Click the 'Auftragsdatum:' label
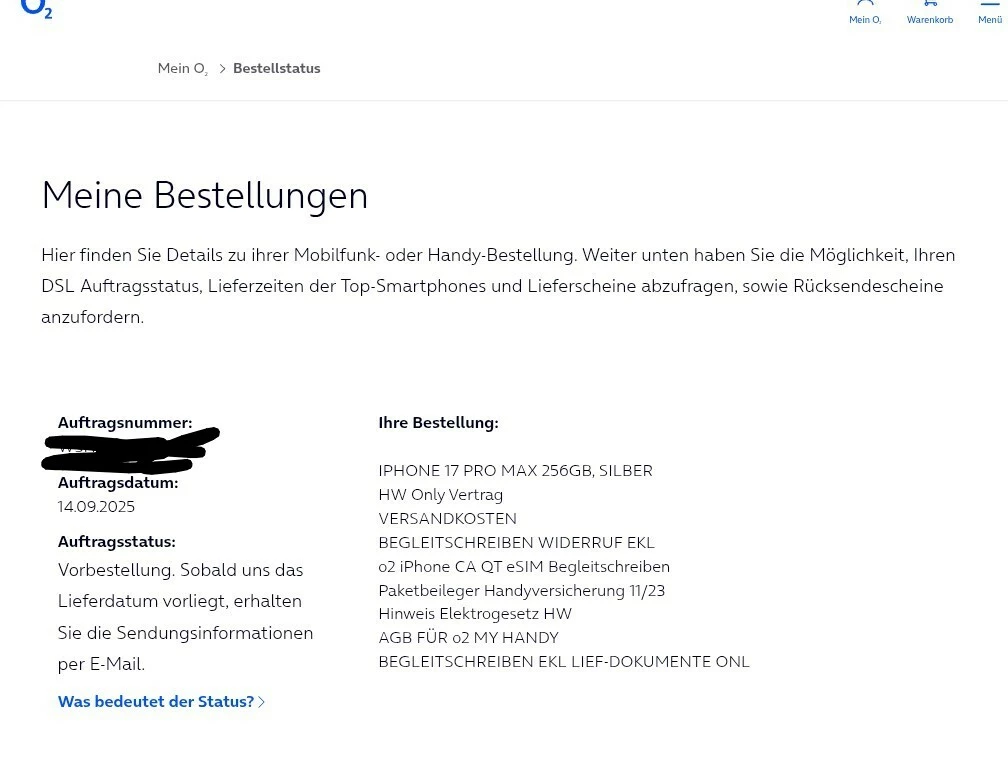This screenshot has width=1008, height=782. click(118, 483)
